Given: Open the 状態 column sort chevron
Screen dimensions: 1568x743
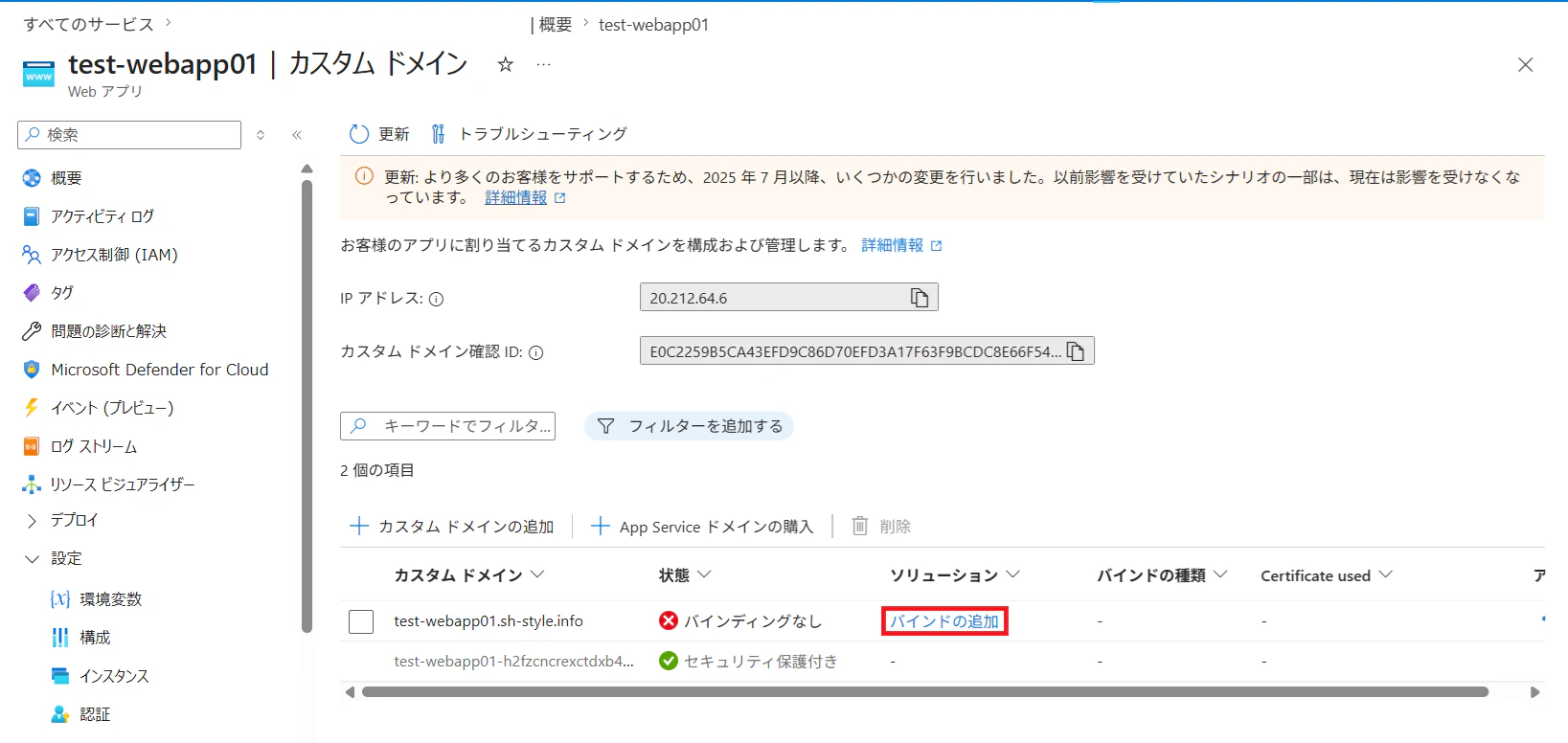Looking at the screenshot, I should pos(704,574).
